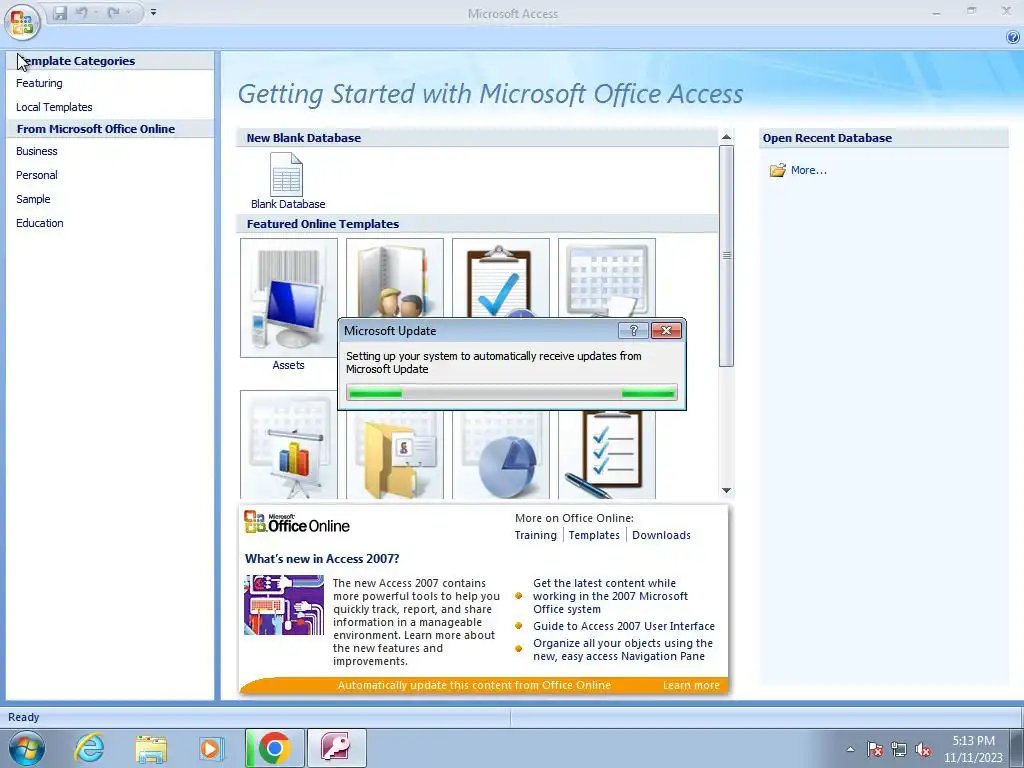Viewport: 1024px width, 768px height.
Task: Select the checklist with pen template
Action: tap(607, 455)
